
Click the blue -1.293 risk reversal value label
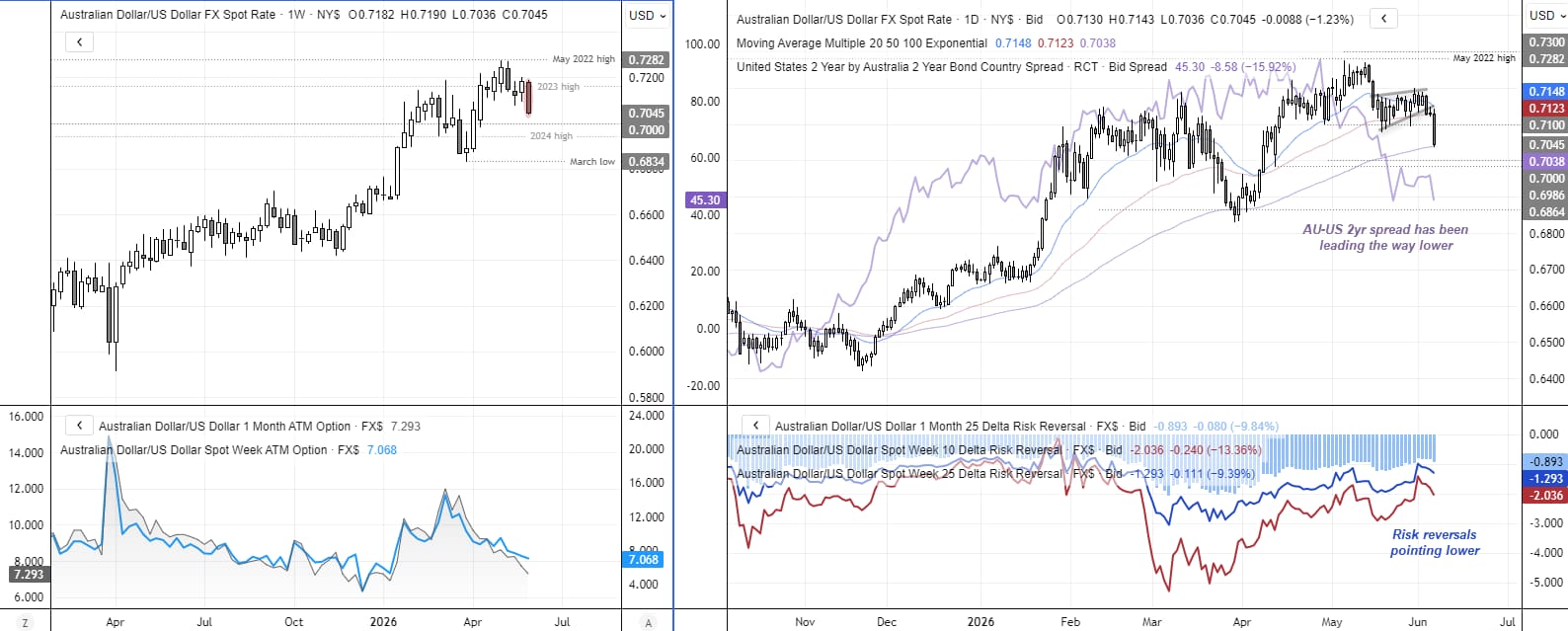tap(1546, 478)
